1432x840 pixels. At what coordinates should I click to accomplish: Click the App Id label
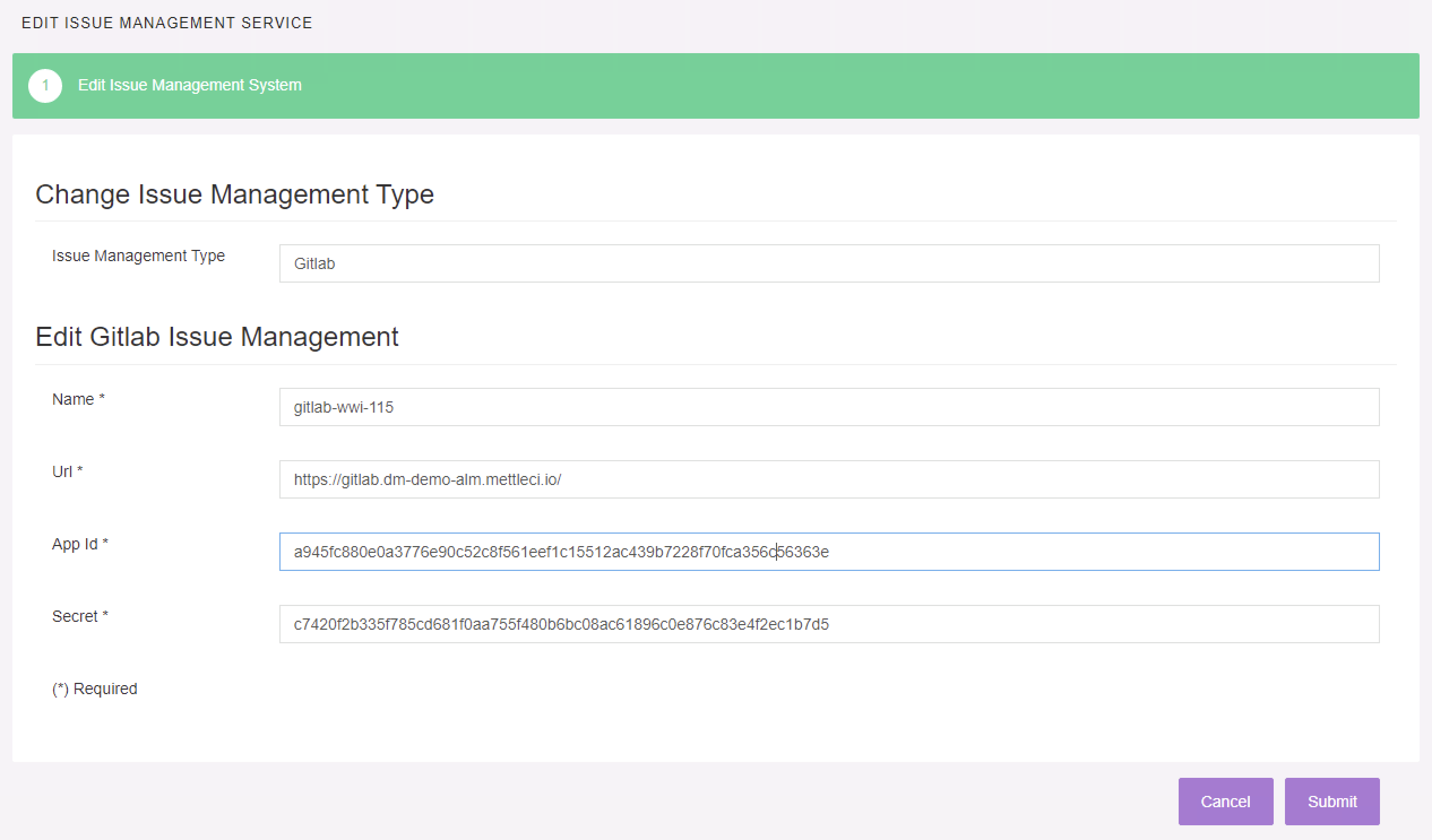point(80,544)
